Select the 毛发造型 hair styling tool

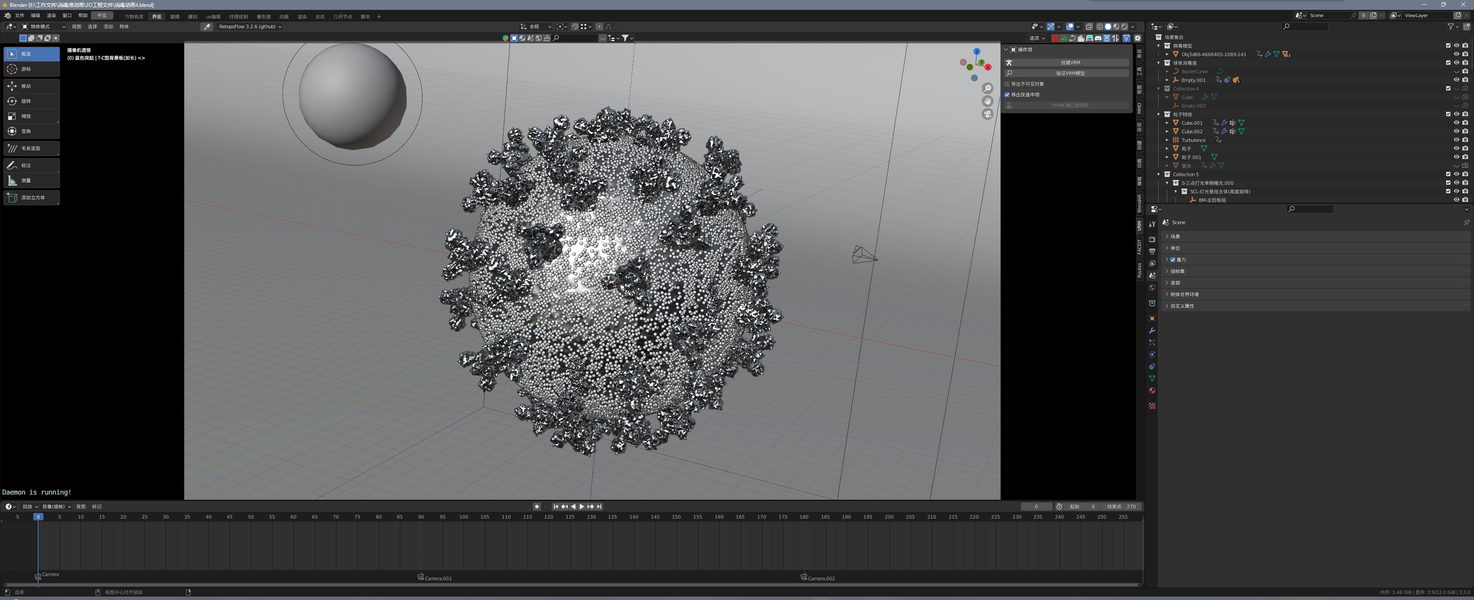[x=32, y=148]
